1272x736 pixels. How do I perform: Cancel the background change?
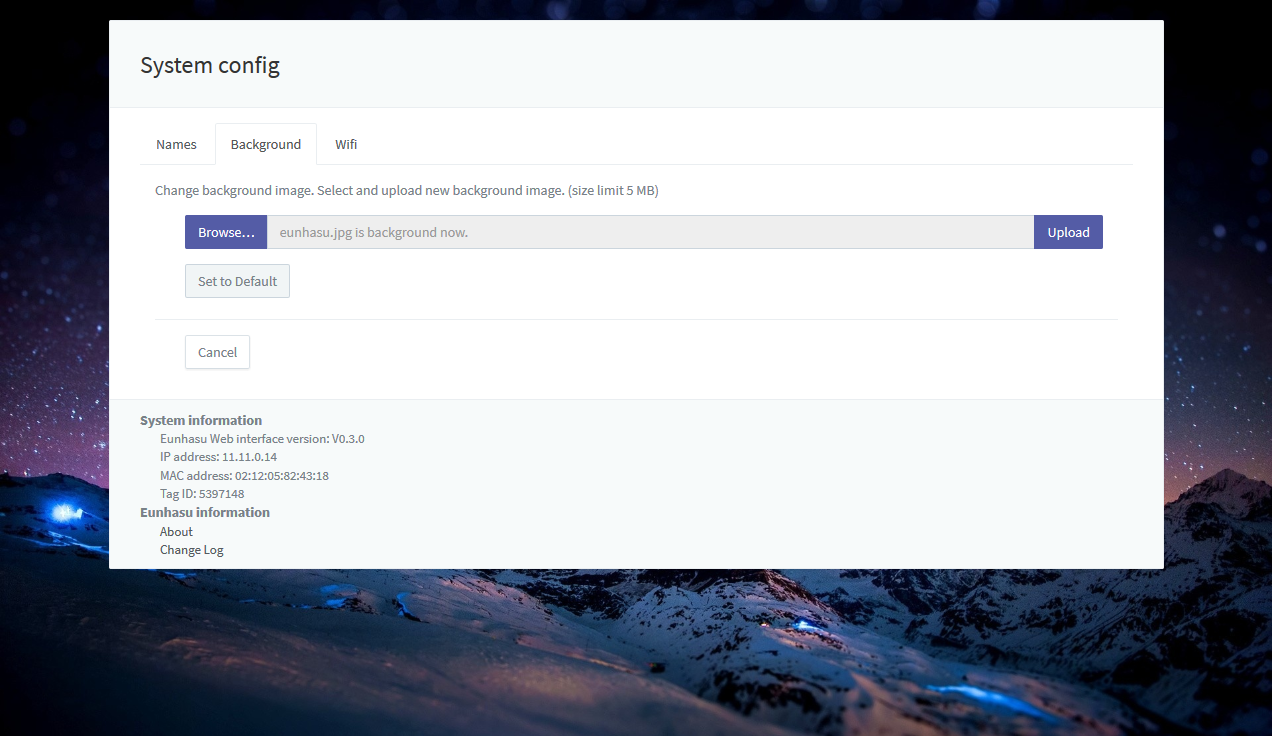[217, 352]
